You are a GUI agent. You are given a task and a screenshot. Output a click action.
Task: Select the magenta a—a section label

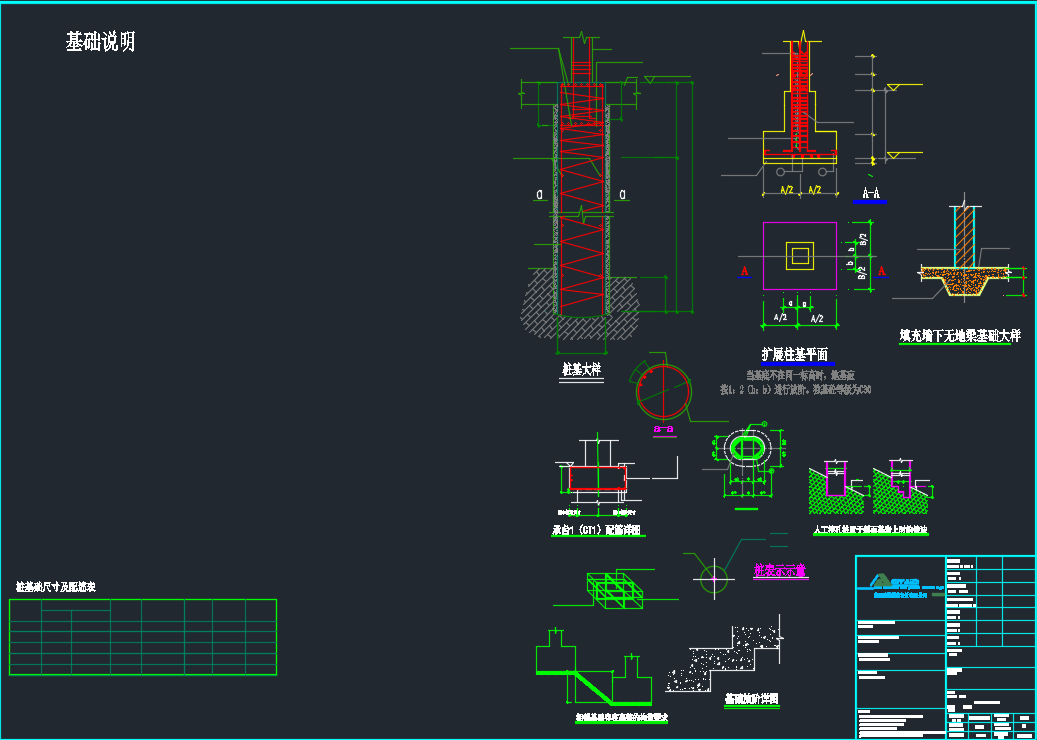click(664, 429)
